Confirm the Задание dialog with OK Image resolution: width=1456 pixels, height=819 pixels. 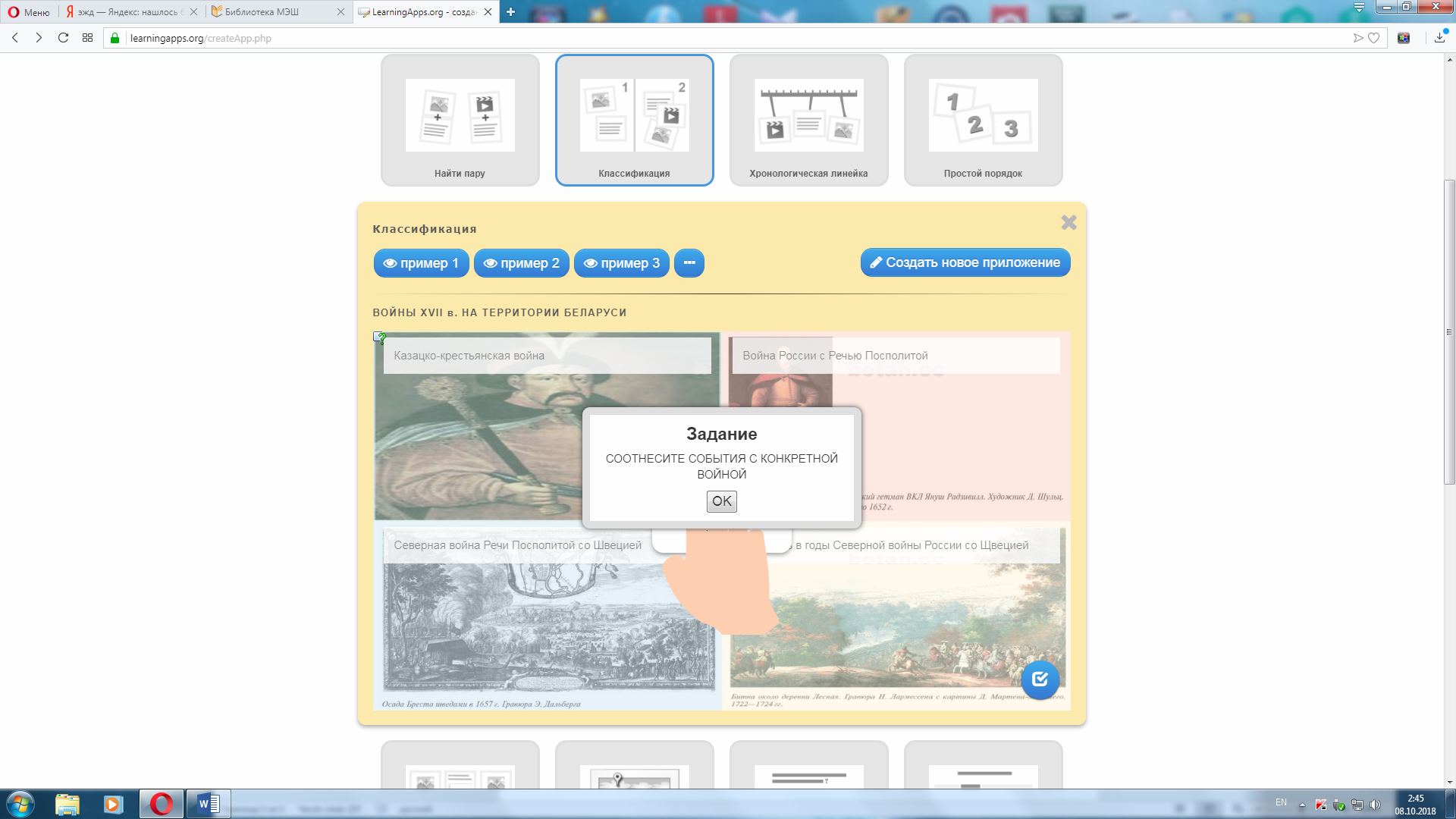[722, 501]
